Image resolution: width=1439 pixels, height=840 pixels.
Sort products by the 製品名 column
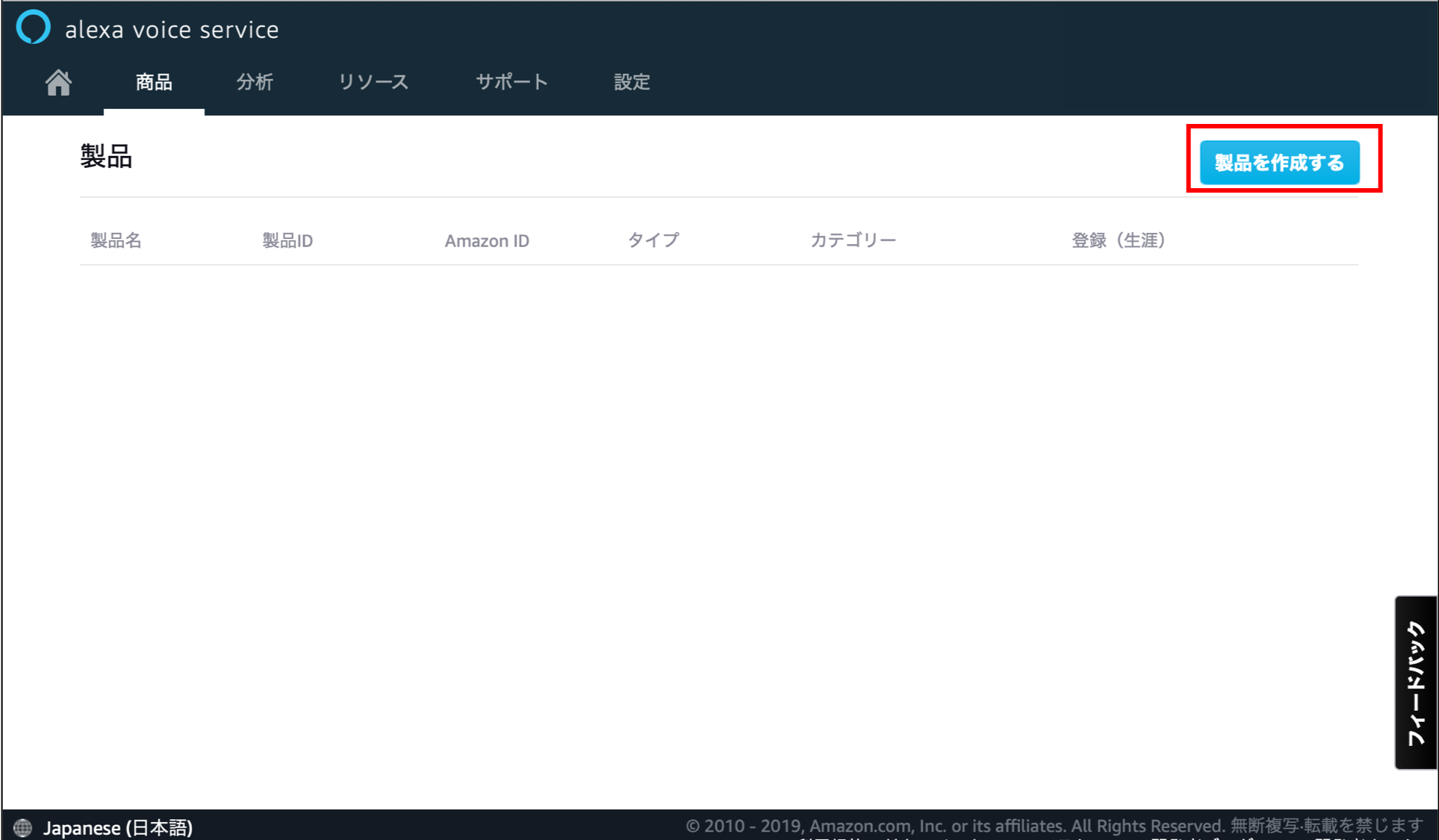[x=116, y=240]
